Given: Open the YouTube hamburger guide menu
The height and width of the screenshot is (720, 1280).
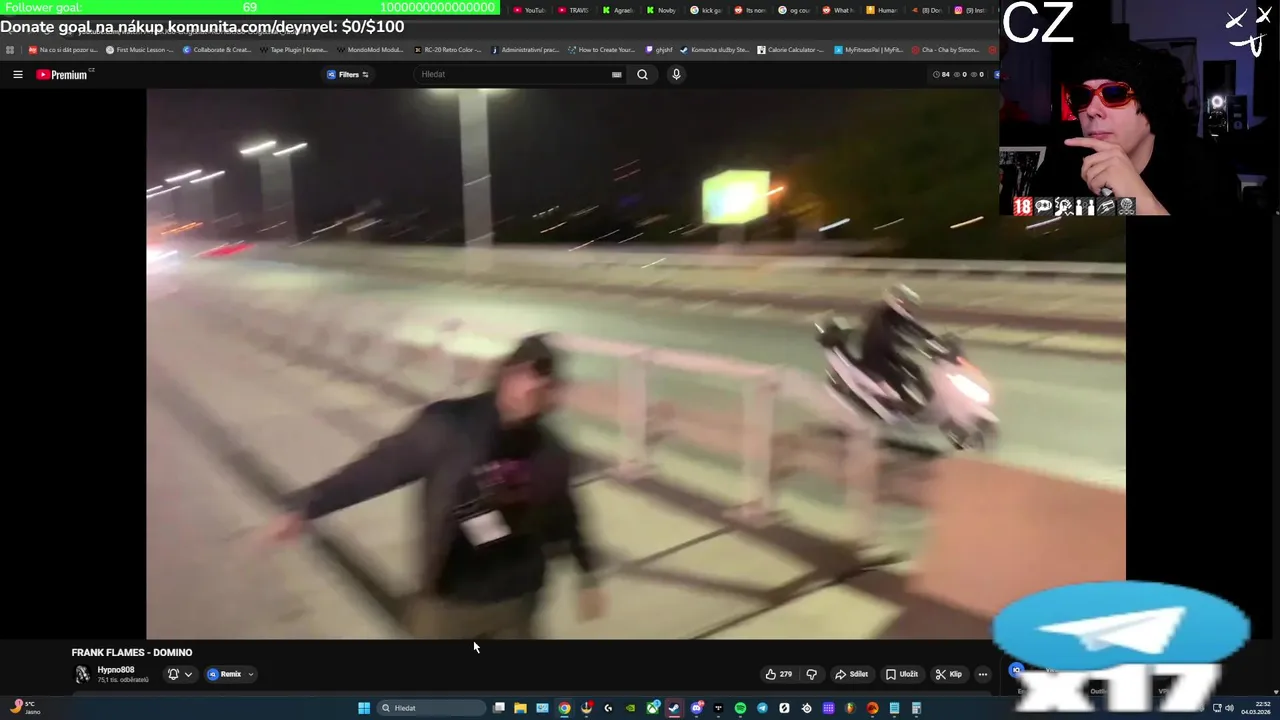Looking at the screenshot, I should pos(17,74).
